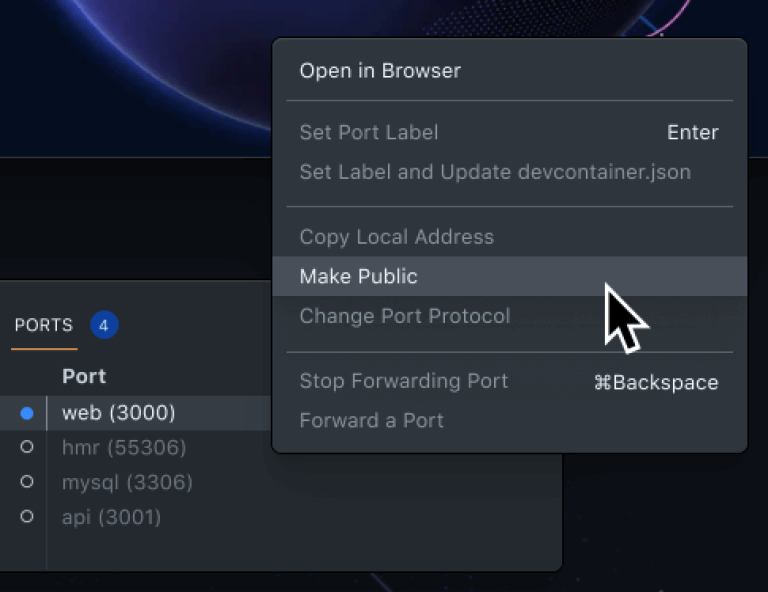768x592 pixels.
Task: Click the status circle next to api (3001)
Action: point(27,517)
